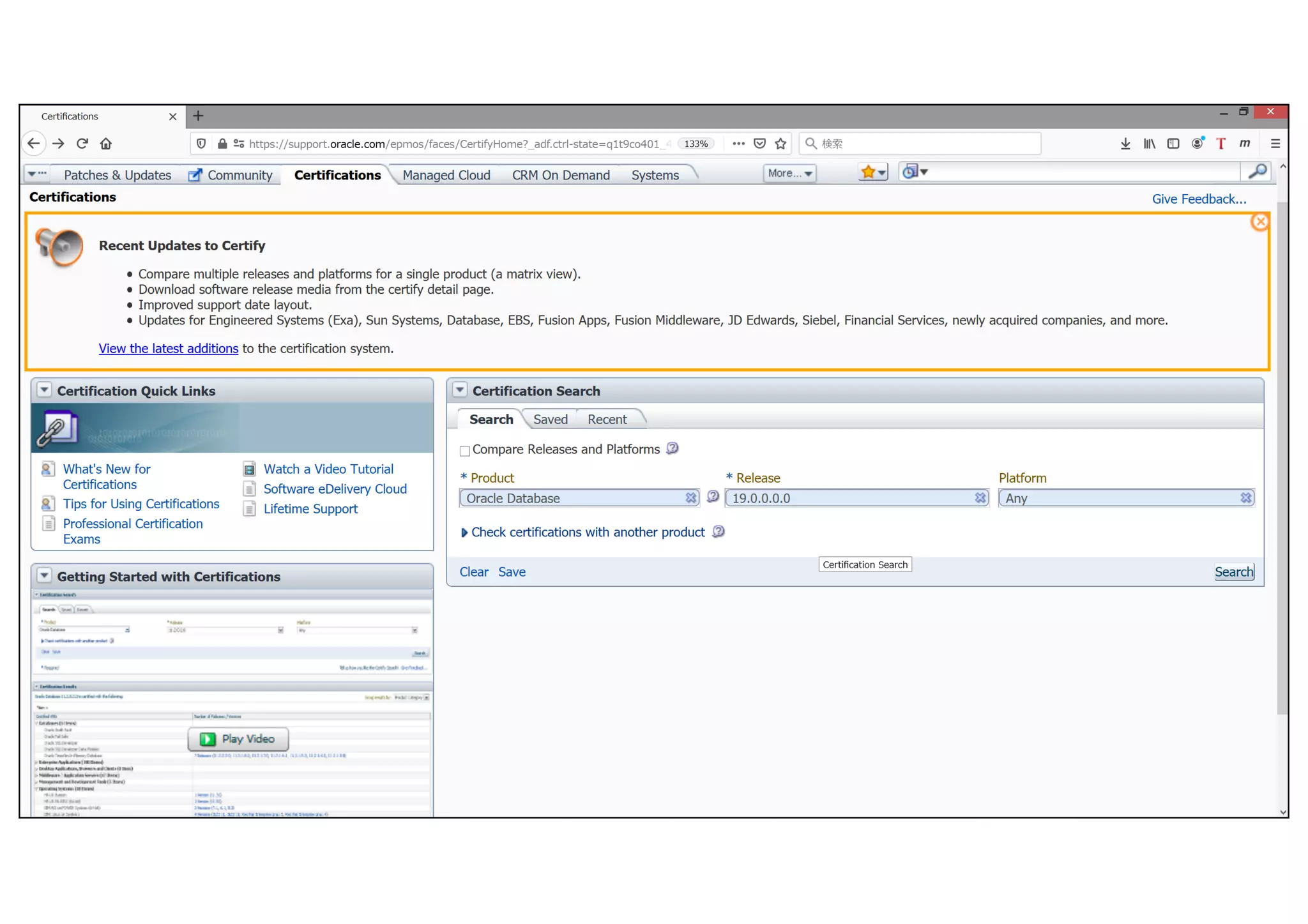Image resolution: width=1308 pixels, height=924 pixels.
Task: Switch to the Saved search tab
Action: (x=551, y=420)
